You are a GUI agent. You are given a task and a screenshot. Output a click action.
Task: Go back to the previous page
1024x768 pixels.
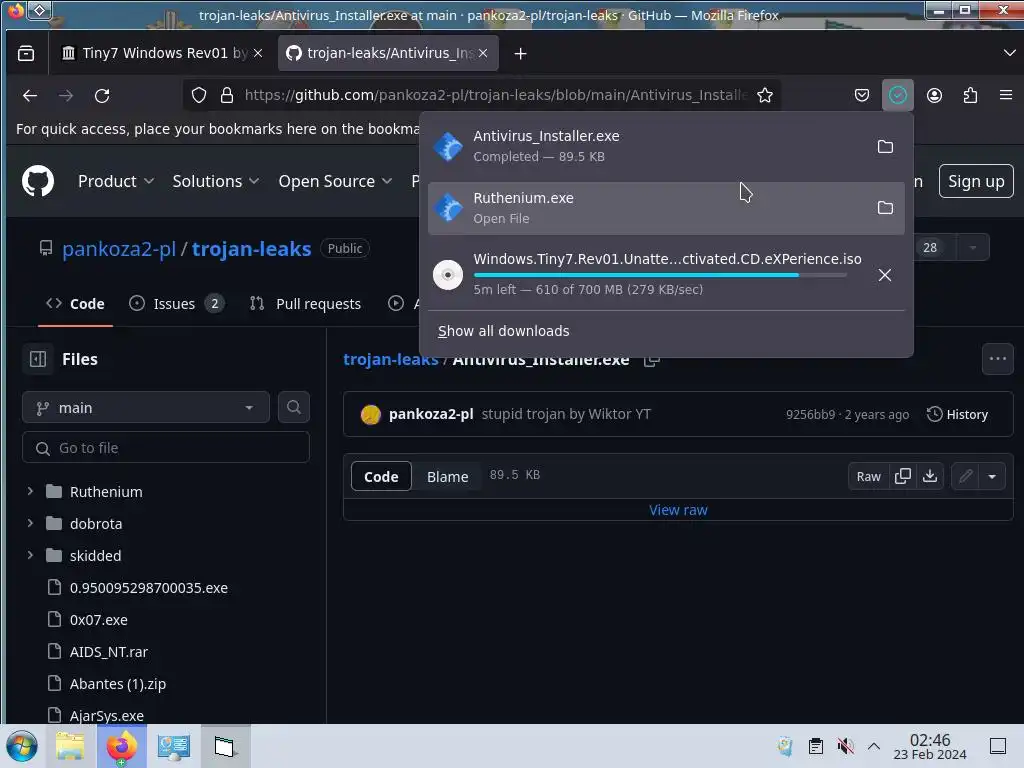(x=30, y=95)
